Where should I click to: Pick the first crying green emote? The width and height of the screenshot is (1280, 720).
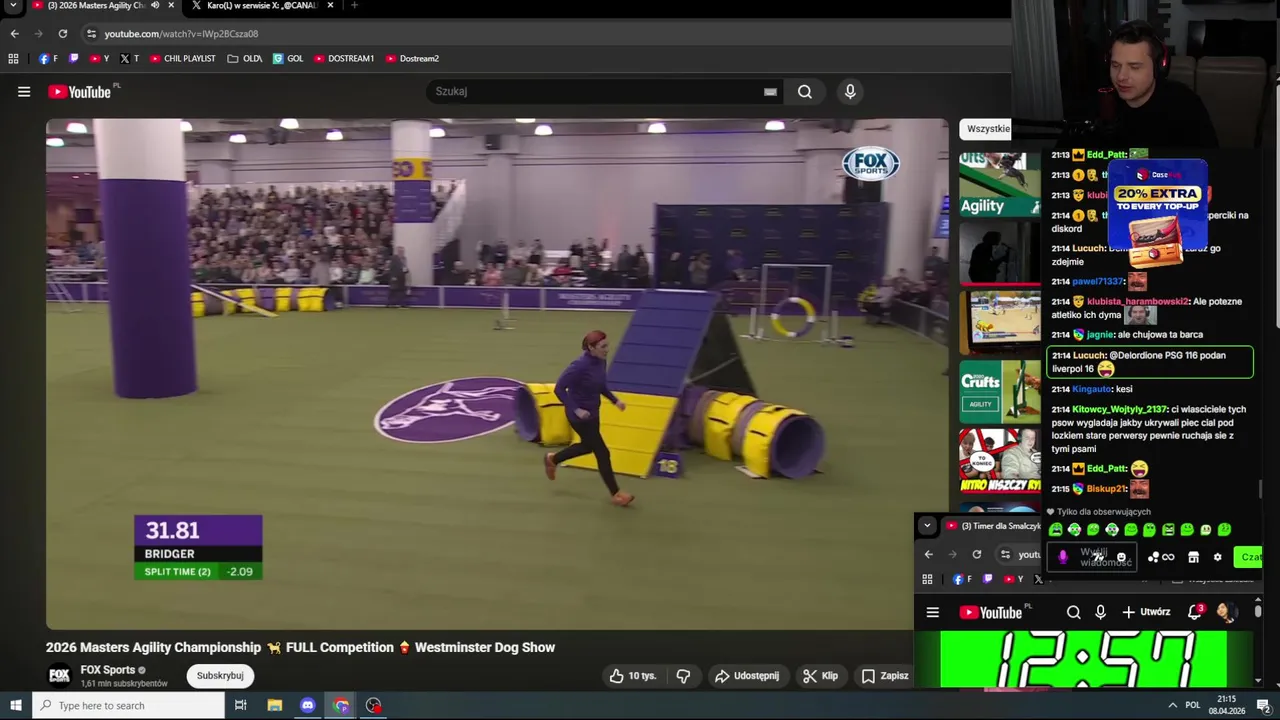point(1056,530)
